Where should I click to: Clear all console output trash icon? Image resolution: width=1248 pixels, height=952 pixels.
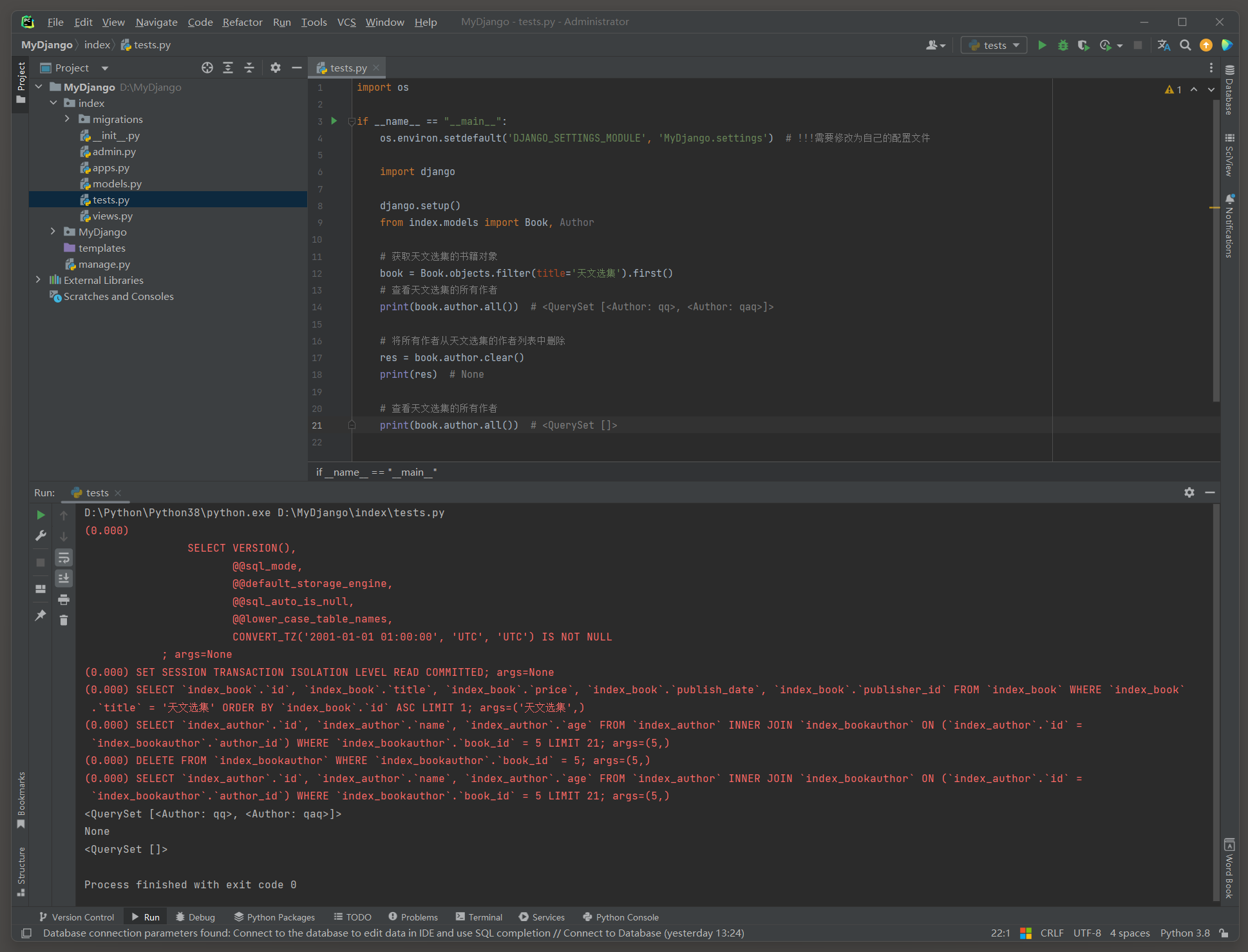pos(64,620)
